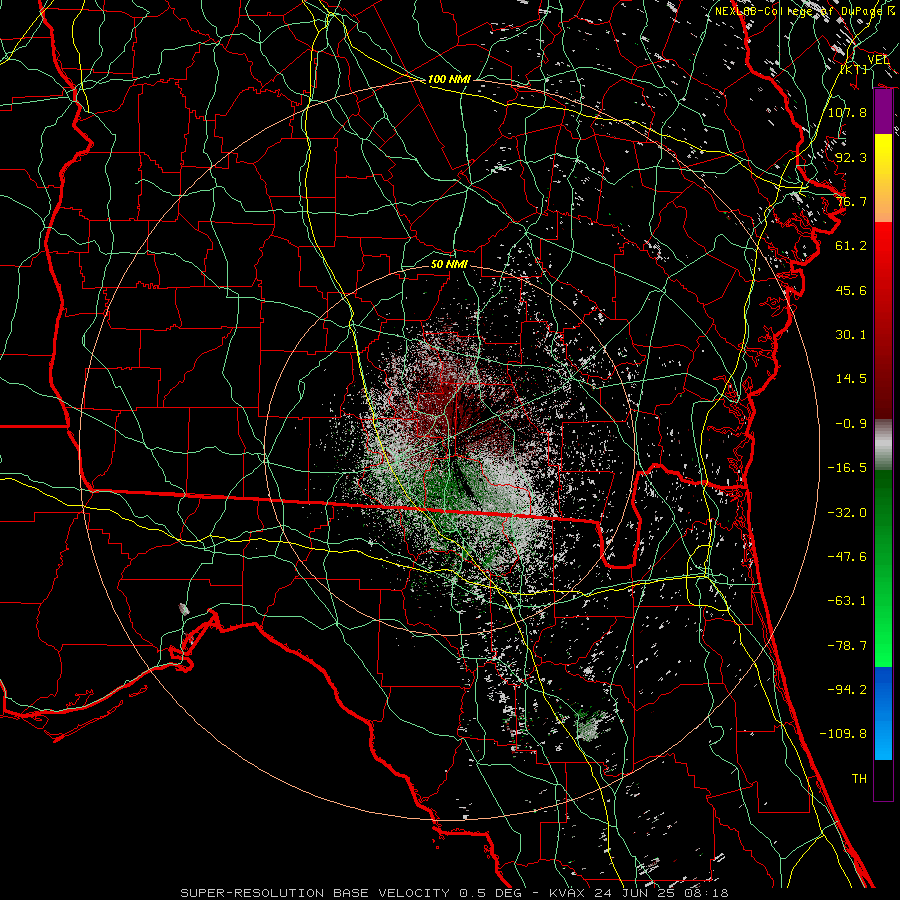Click the black TH box in legend
The width and height of the screenshot is (900, 900).
pyautogui.click(x=883, y=779)
